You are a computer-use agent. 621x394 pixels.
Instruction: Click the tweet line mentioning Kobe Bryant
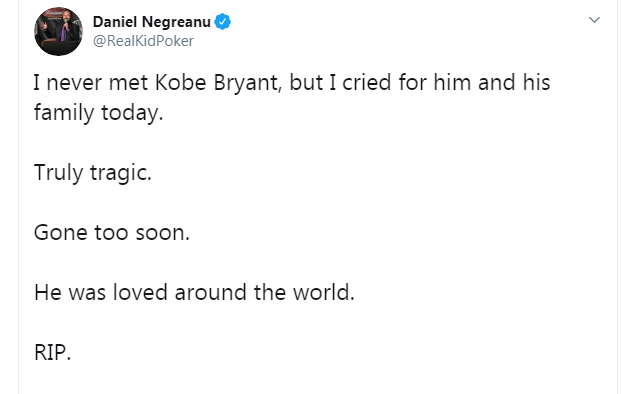click(292, 83)
